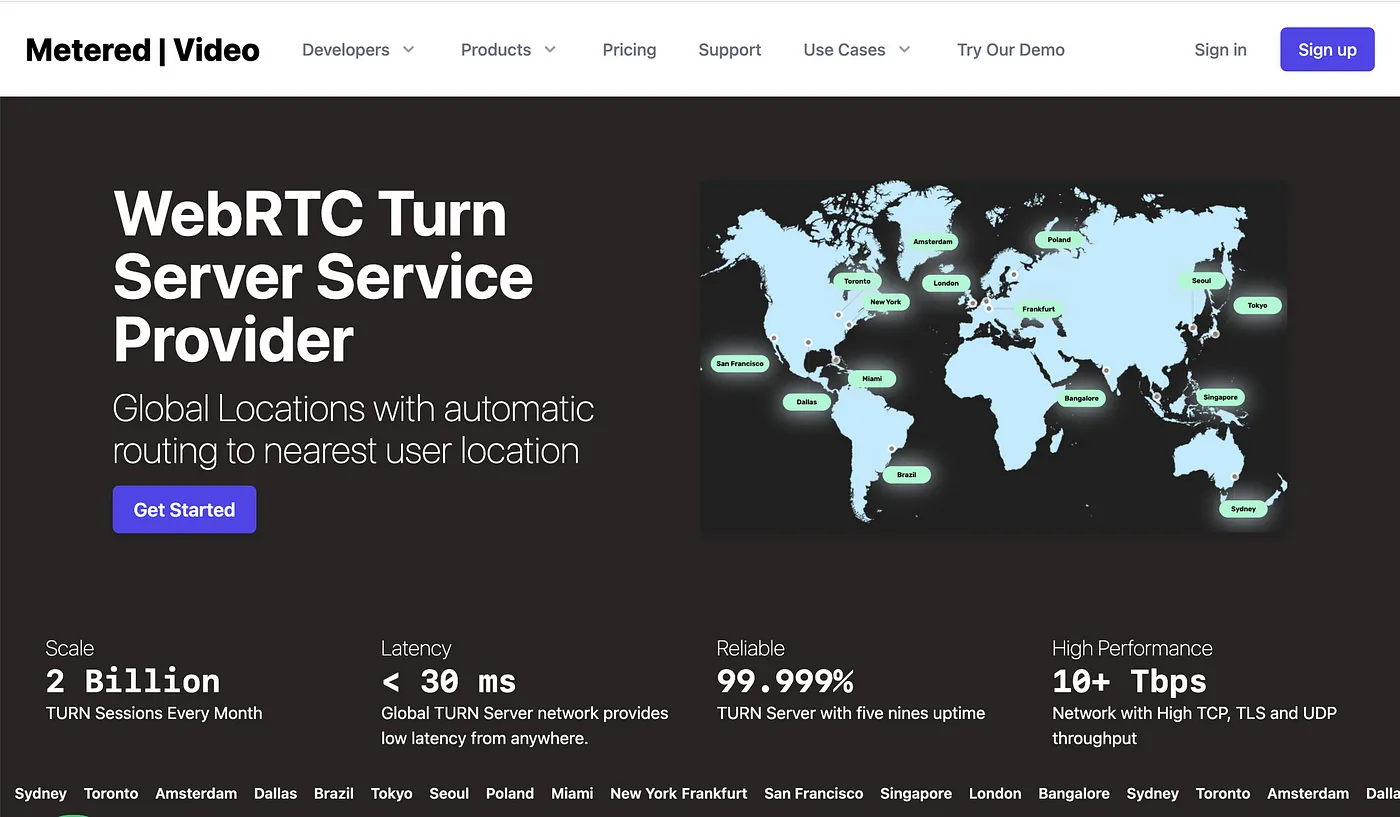Click the 2 Billion scale figure

coord(133,681)
